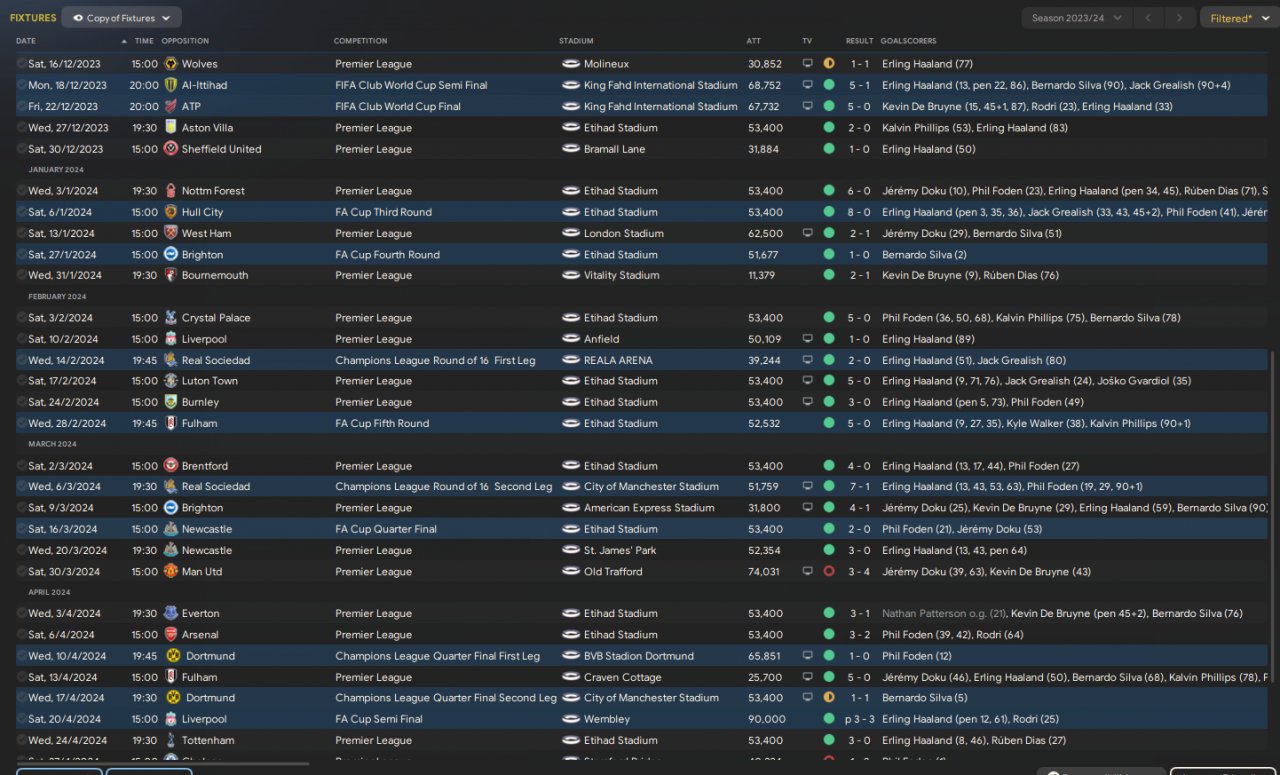This screenshot has width=1280, height=775.
Task: Click the TV icon in the Wolves row
Action: [x=808, y=64]
